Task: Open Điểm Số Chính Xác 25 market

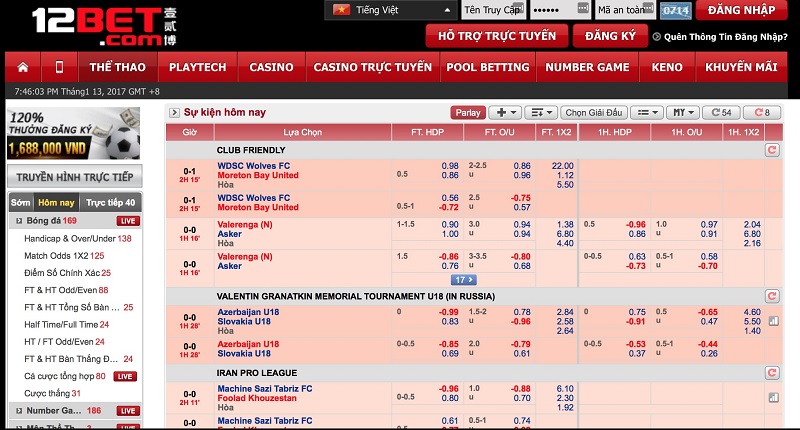Action: click(67, 273)
